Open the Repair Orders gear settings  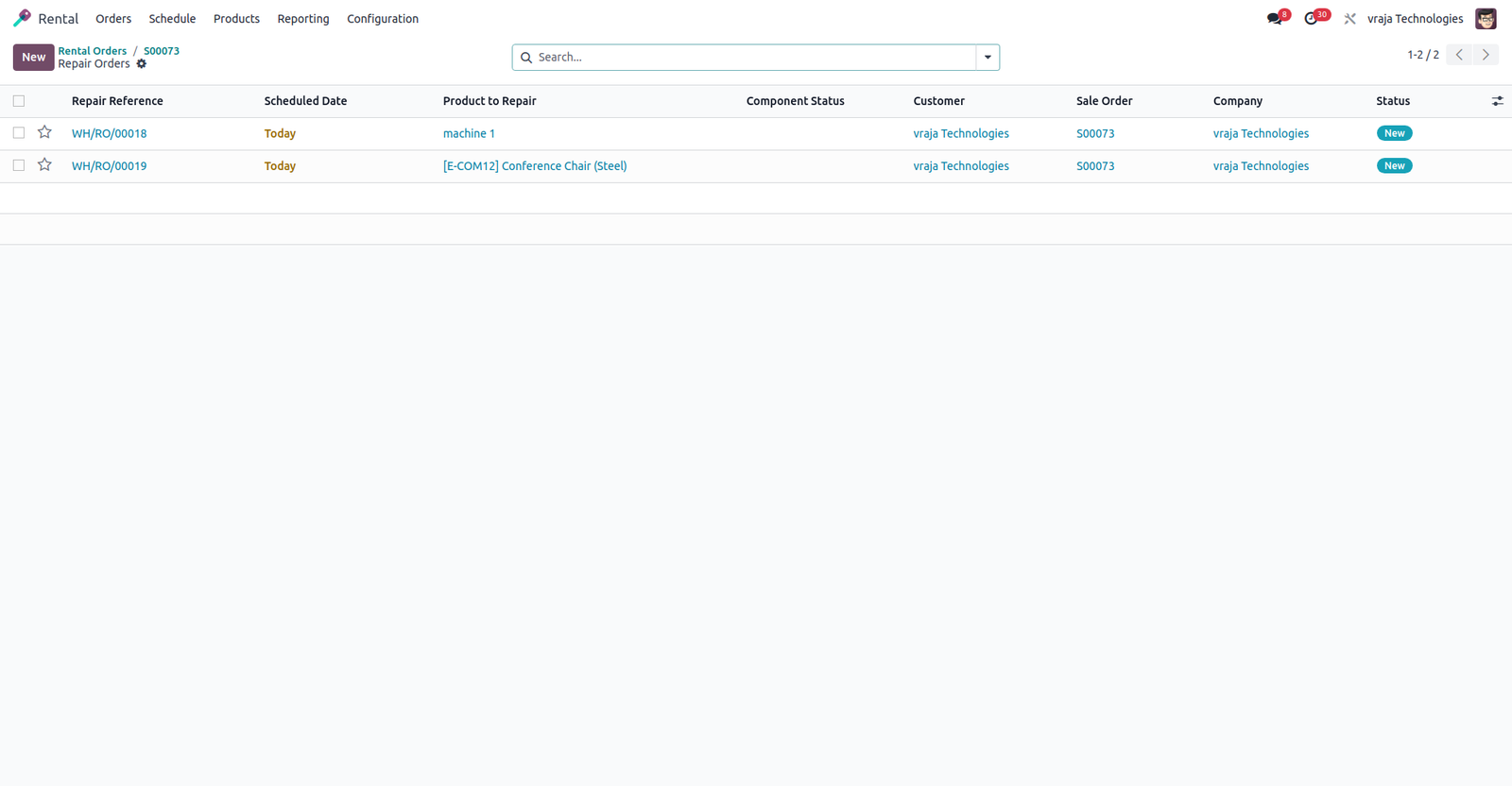(x=142, y=64)
